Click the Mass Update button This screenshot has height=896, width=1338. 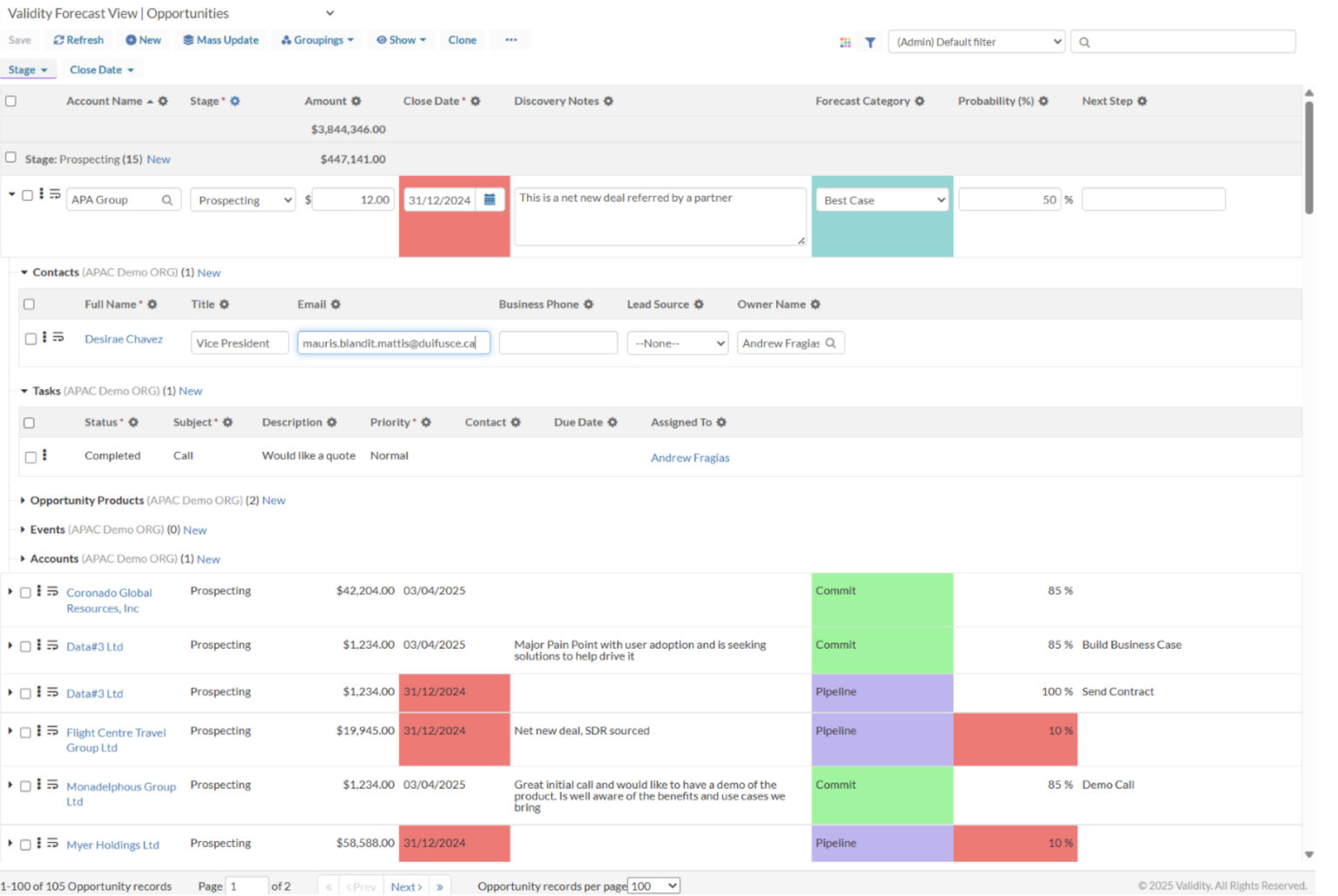[x=221, y=40]
